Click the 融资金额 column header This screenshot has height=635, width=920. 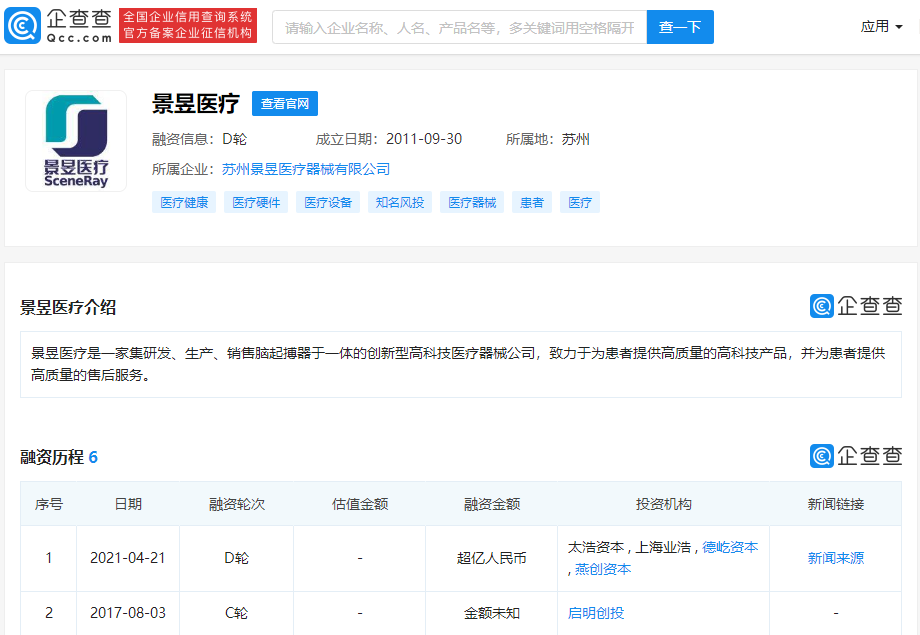pos(492,504)
